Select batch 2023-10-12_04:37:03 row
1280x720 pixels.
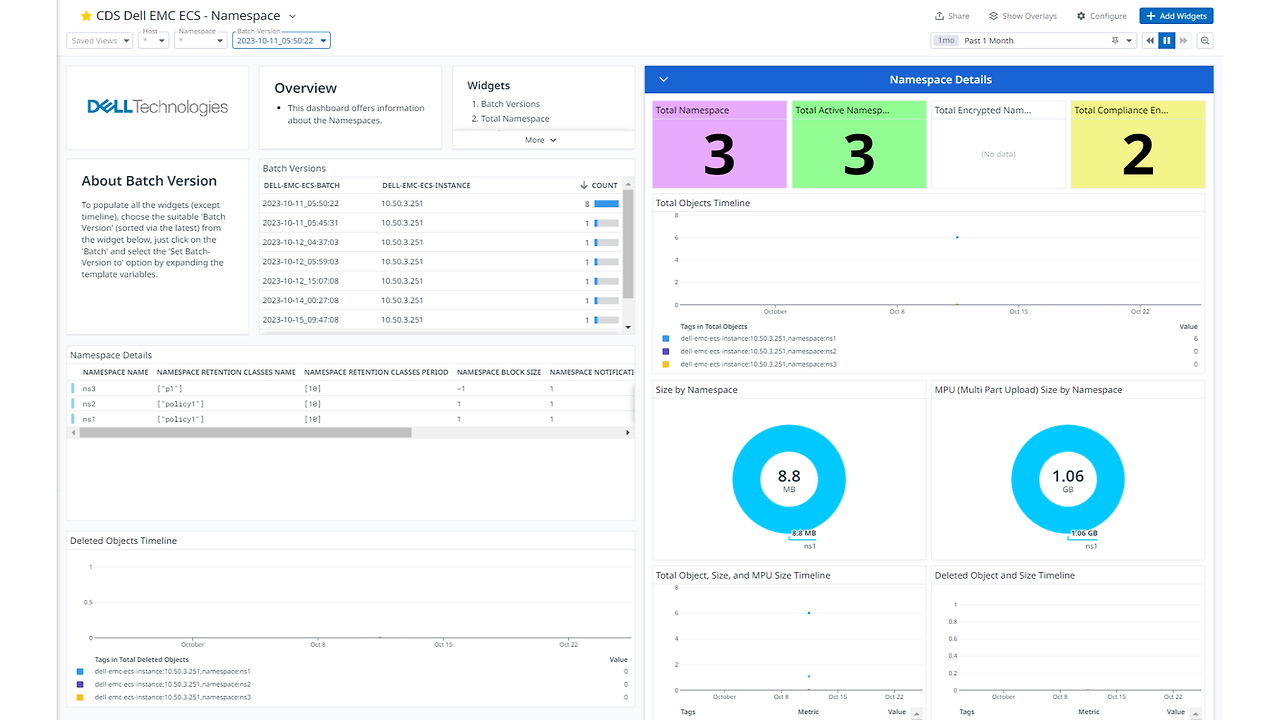(441, 242)
